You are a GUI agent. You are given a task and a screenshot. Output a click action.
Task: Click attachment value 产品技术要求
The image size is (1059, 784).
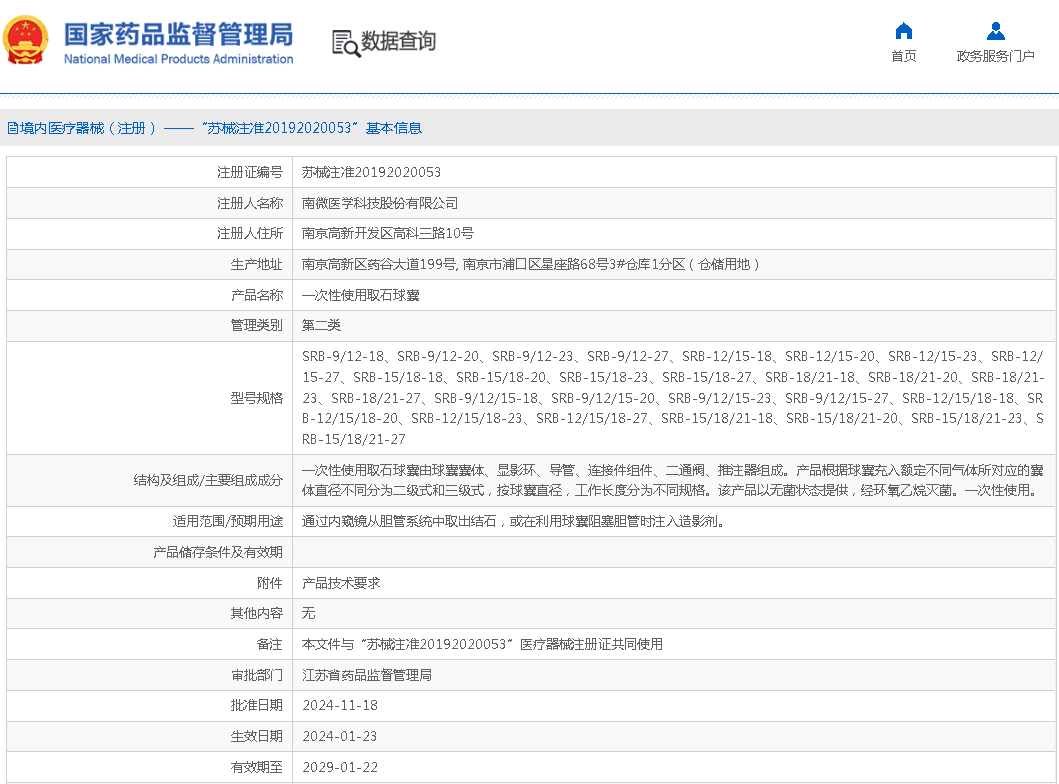(x=341, y=583)
